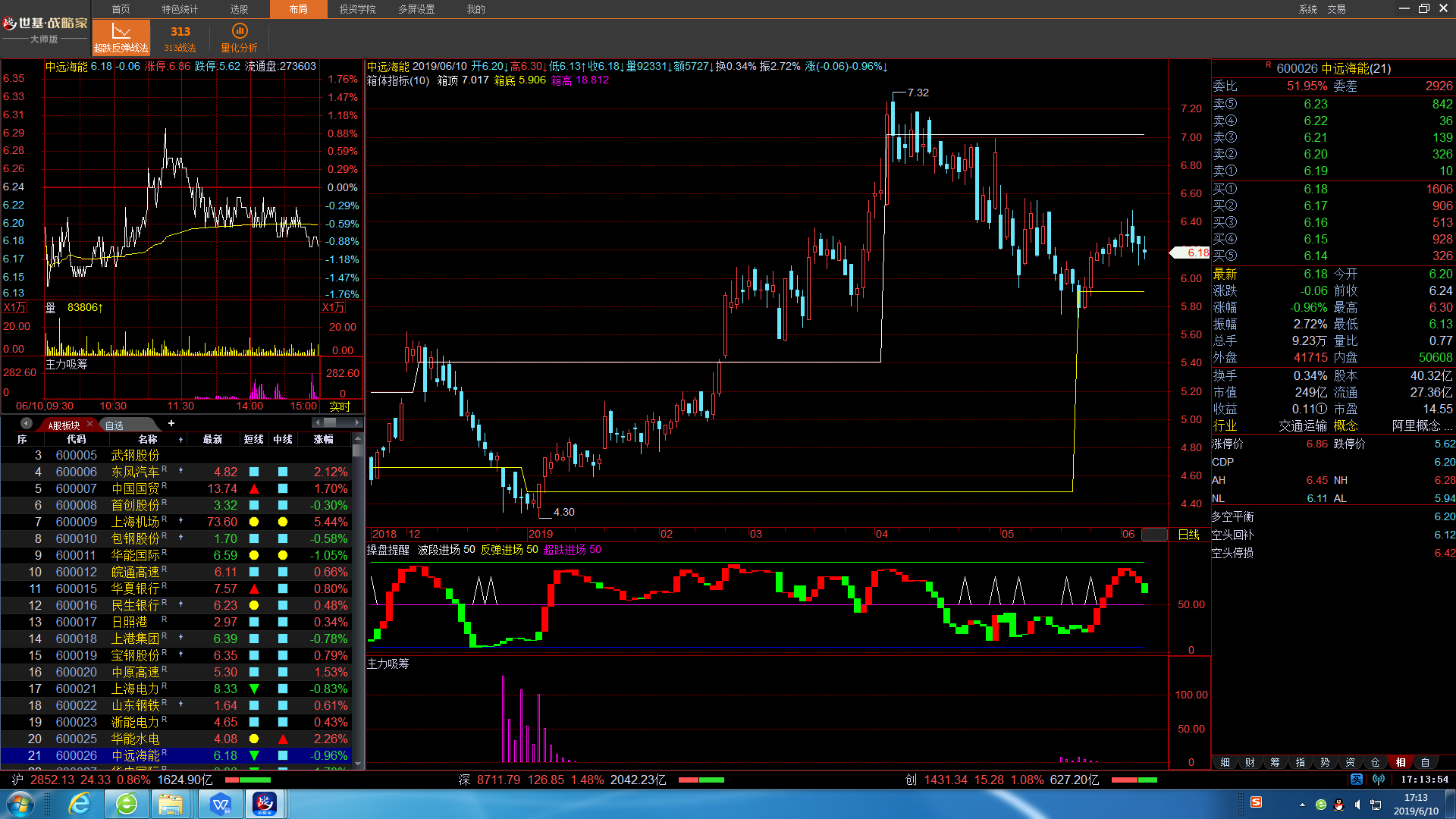Click the sort marker beside 名称 header

(180, 440)
